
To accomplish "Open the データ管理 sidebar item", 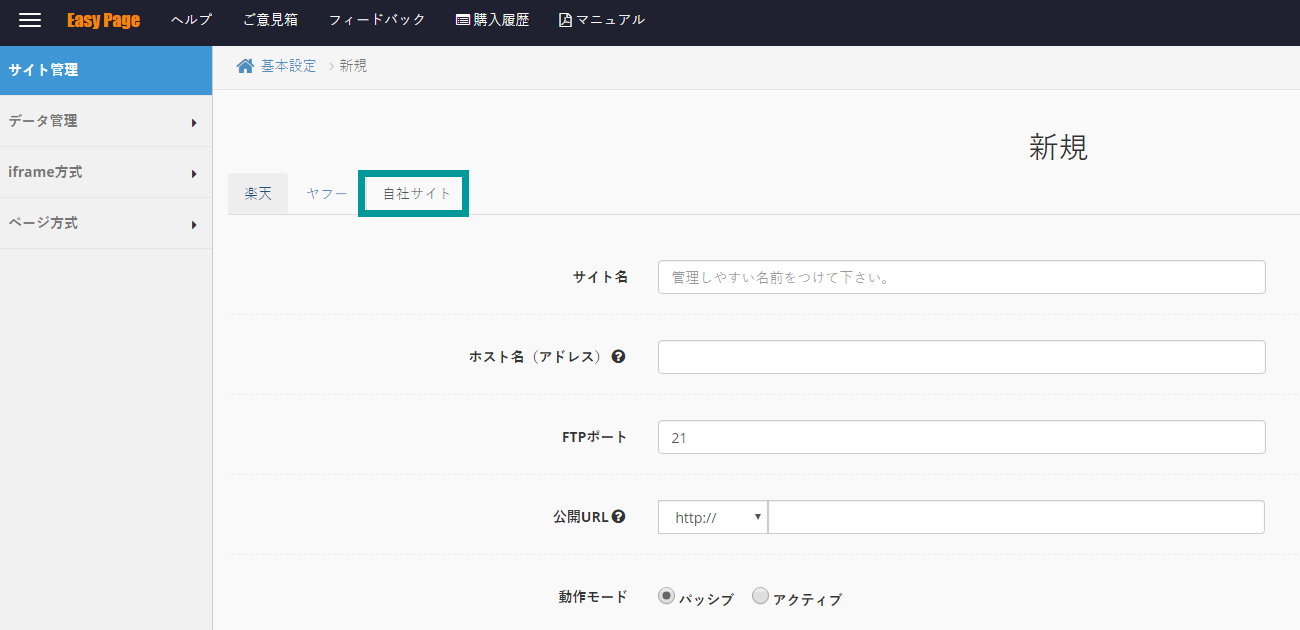I will [106, 121].
